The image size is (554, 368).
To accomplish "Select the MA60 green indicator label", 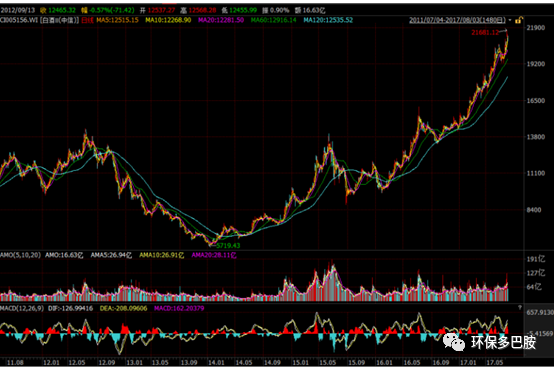I will 273,20.
